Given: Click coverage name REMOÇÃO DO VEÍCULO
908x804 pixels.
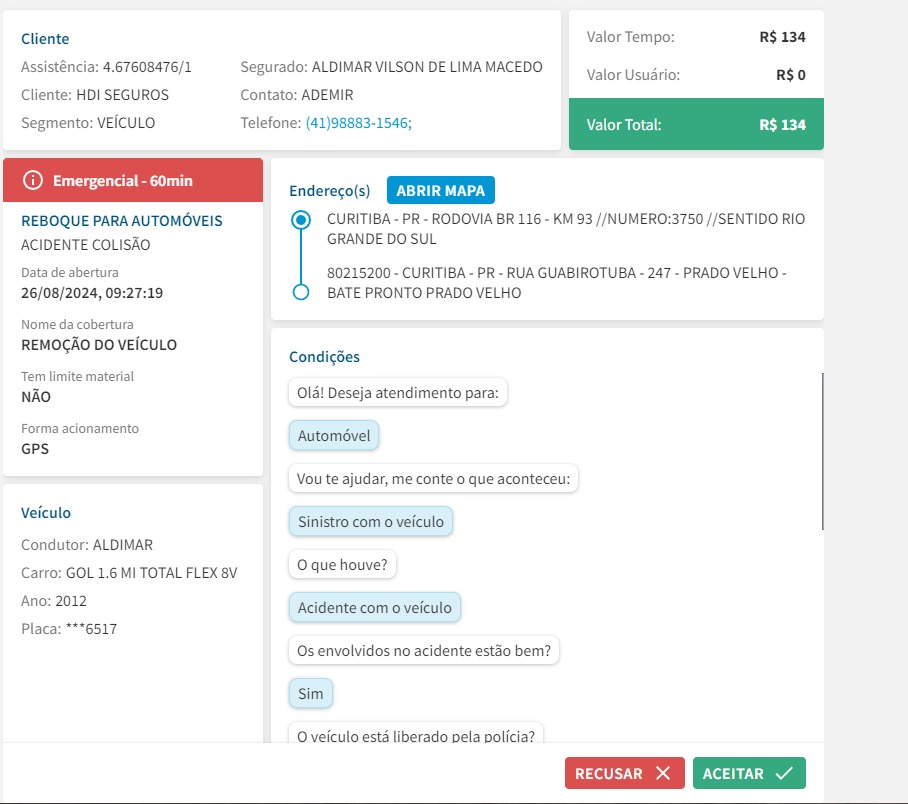Looking at the screenshot, I should [99, 345].
